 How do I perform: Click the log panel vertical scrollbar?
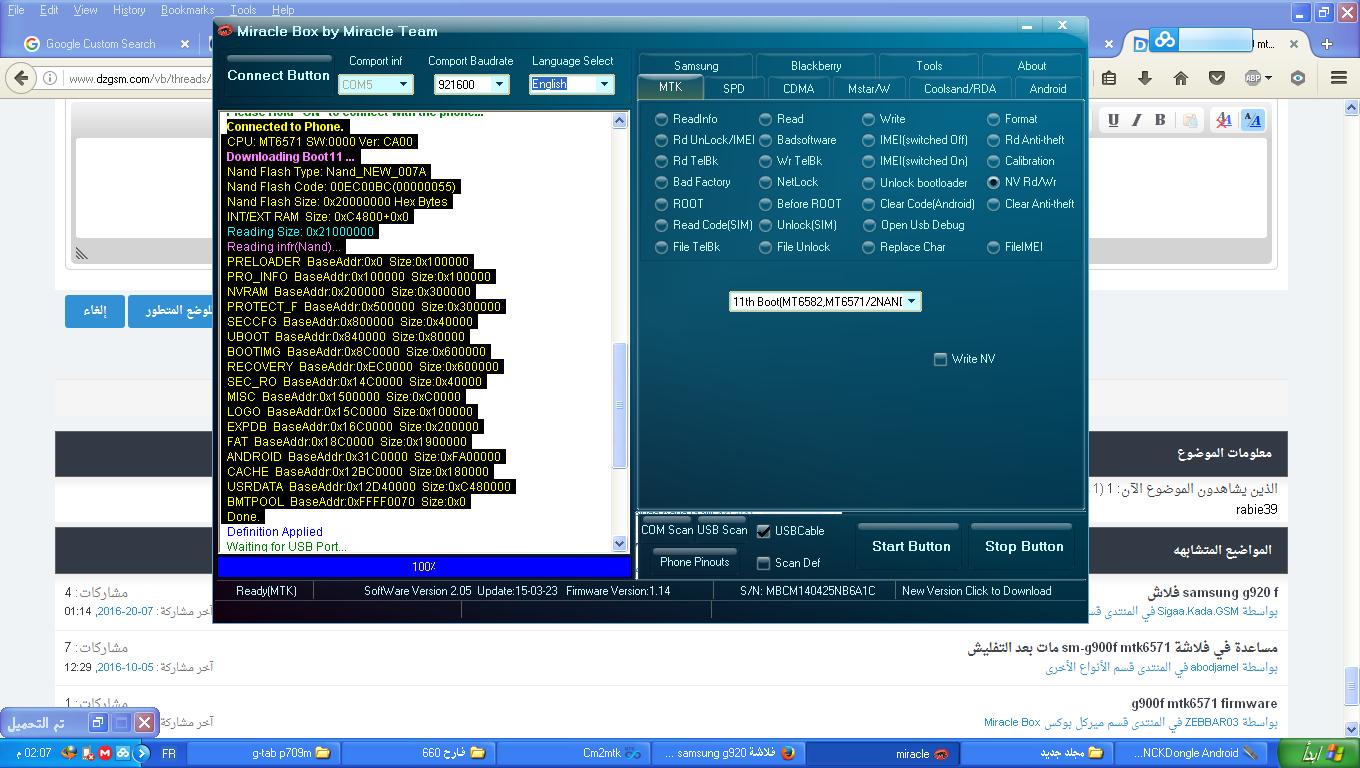pos(620,405)
